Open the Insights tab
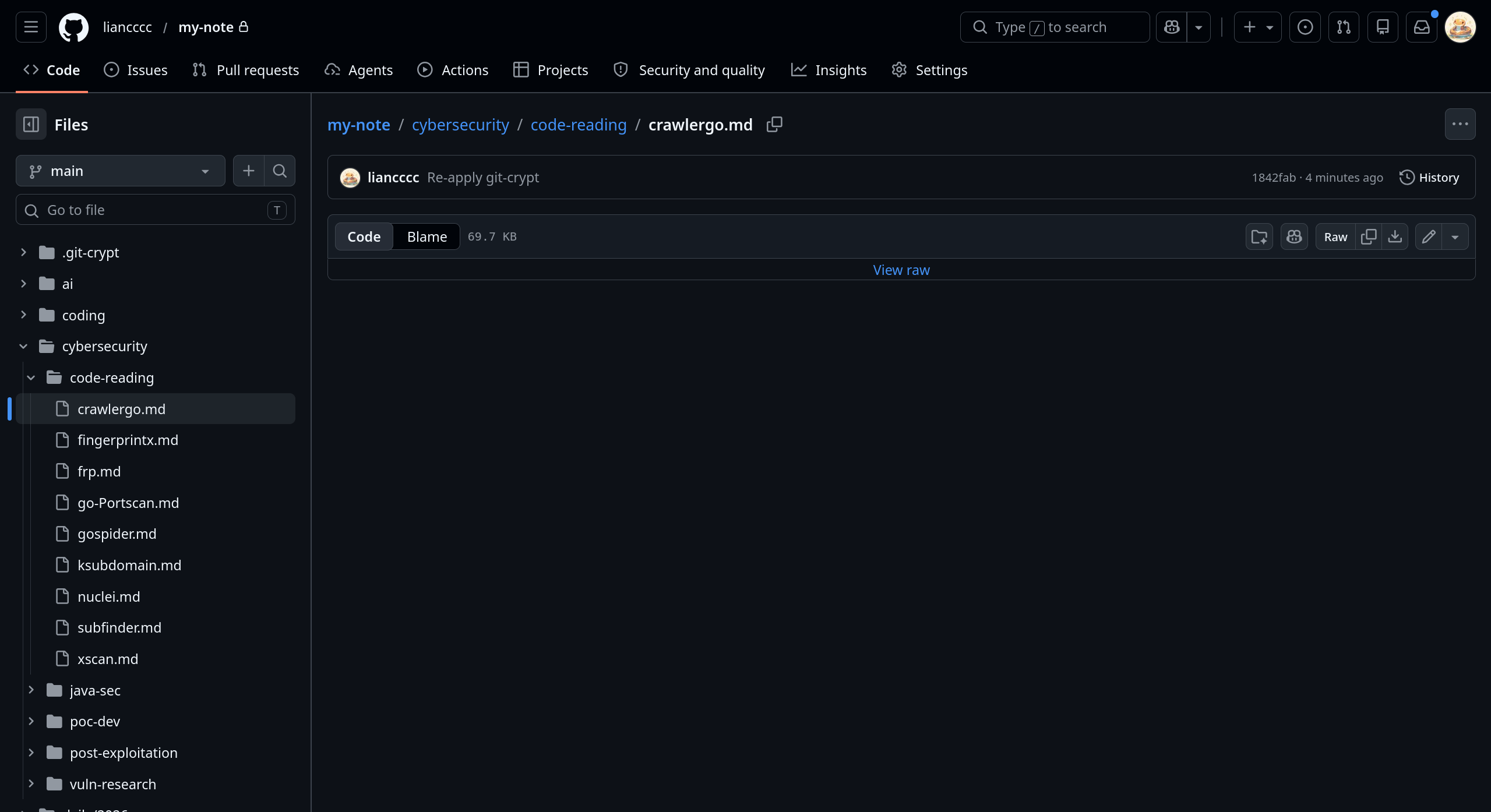The width and height of the screenshot is (1491, 812). [x=829, y=70]
